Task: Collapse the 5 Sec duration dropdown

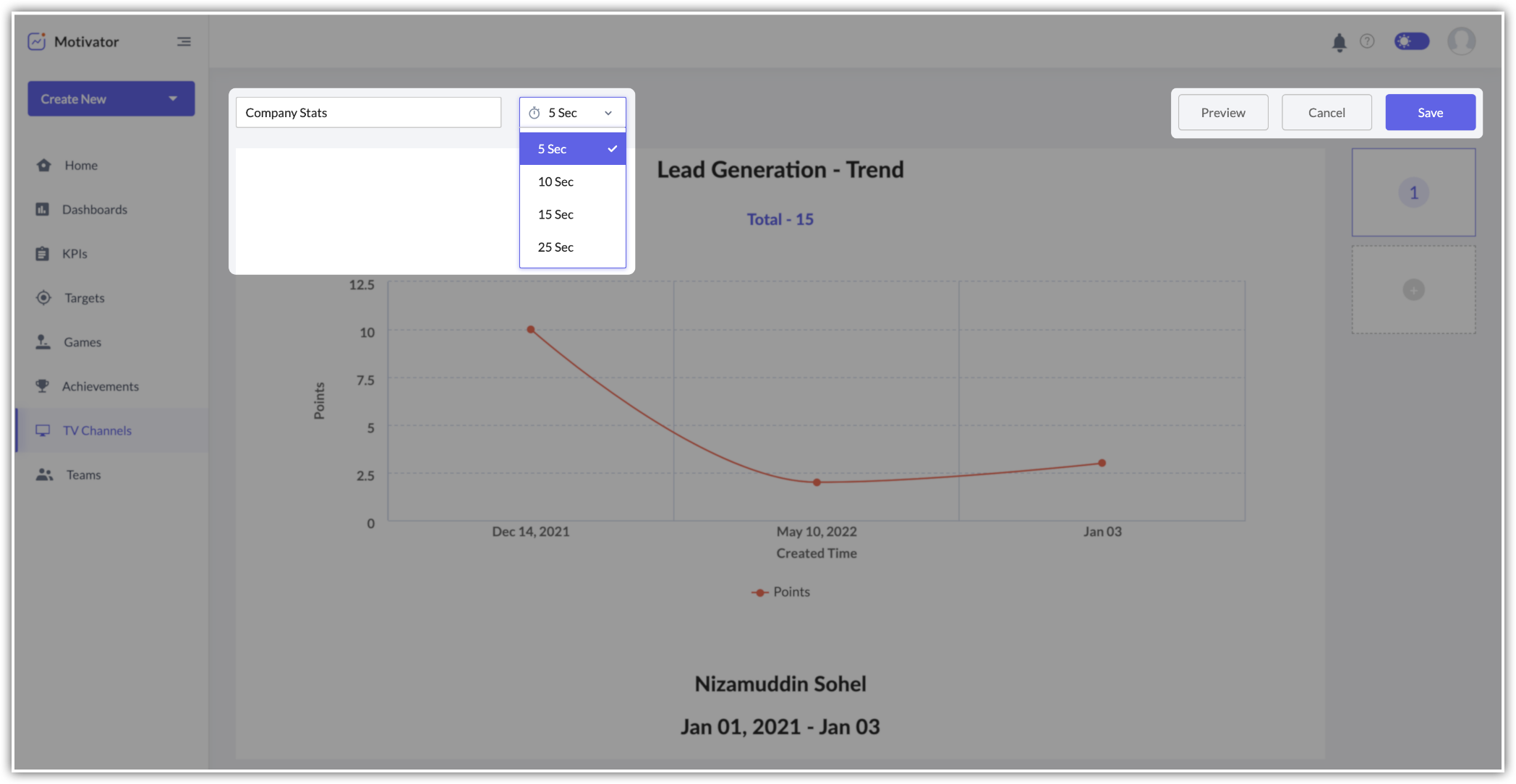Action: pyautogui.click(x=572, y=113)
